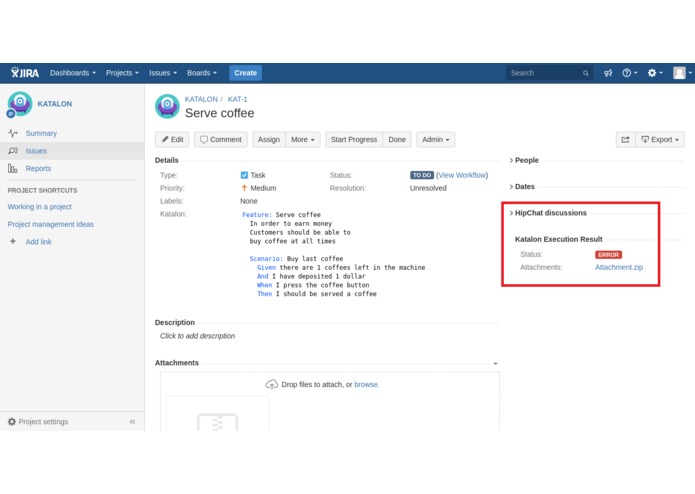Click the Create button
The image size is (695, 494).
(246, 73)
